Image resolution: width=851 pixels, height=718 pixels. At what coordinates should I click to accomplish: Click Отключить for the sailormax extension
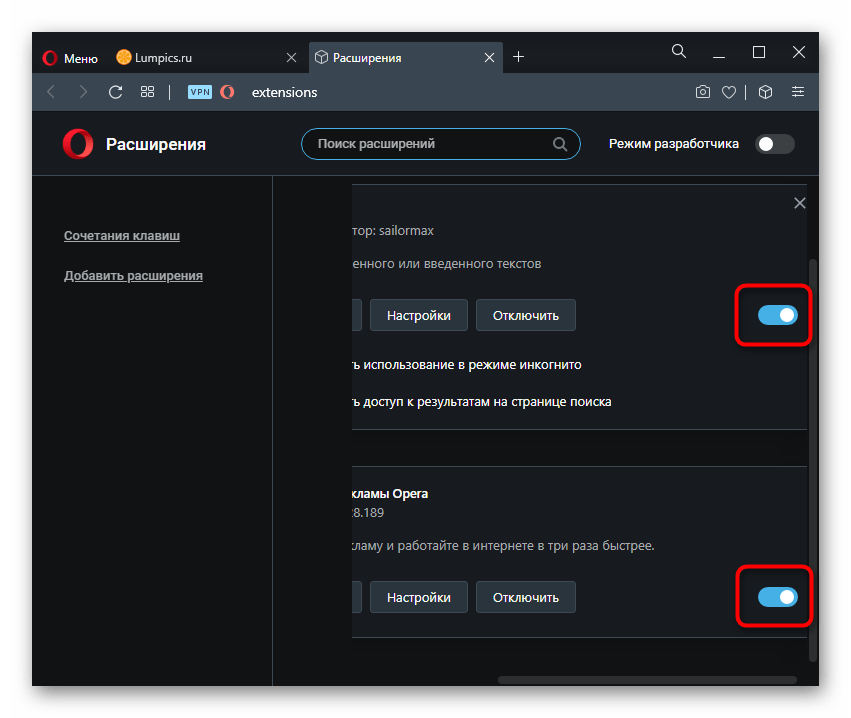(525, 316)
